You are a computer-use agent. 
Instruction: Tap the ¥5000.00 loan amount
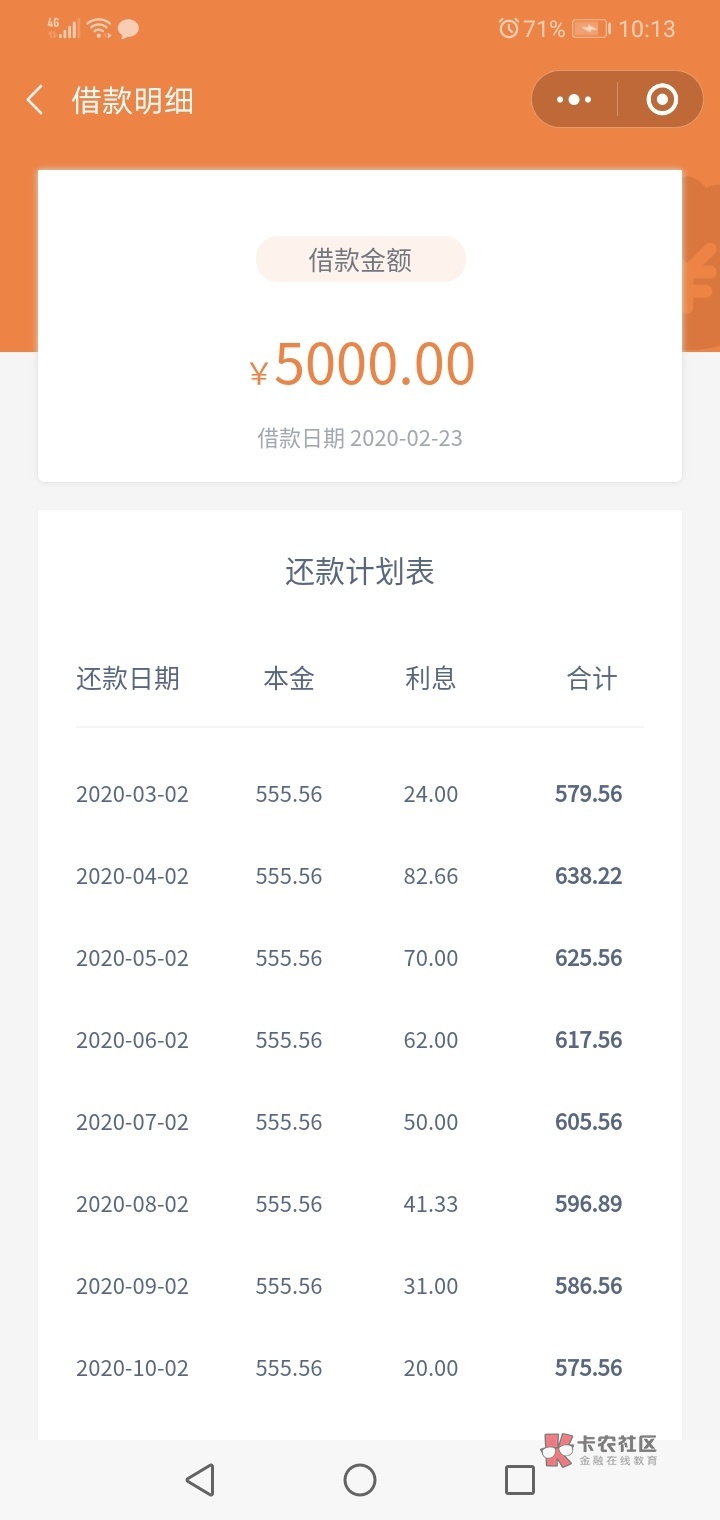(362, 364)
